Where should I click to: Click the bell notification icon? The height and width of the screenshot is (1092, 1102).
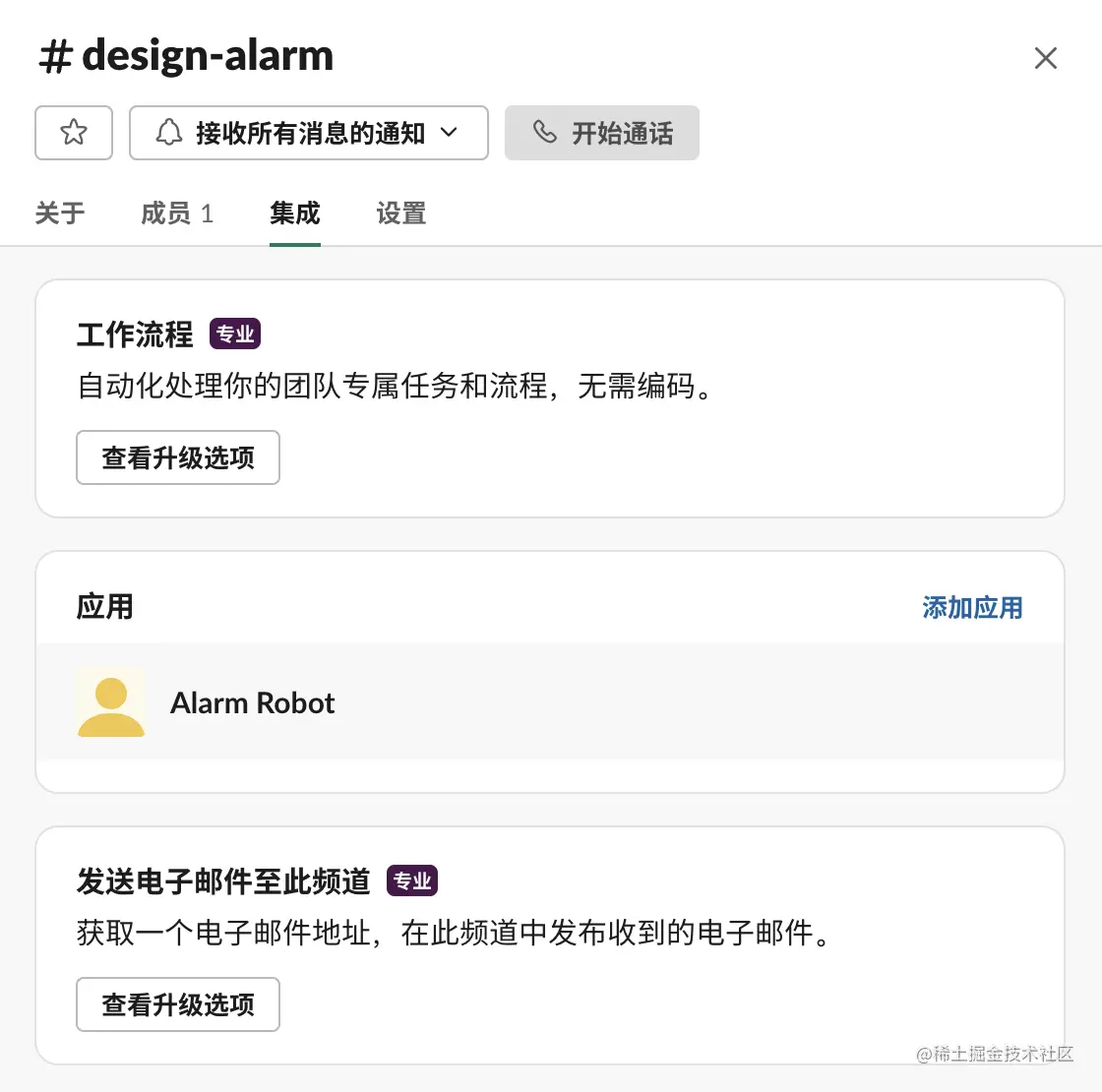169,133
